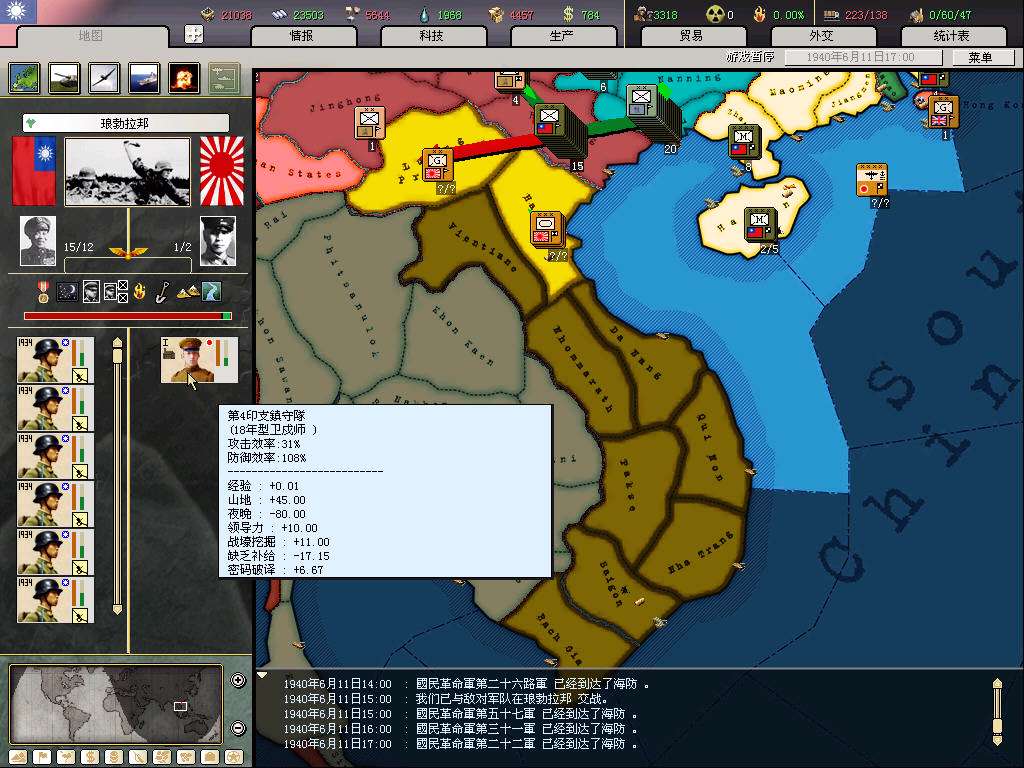Image resolution: width=1024 pixels, height=768 pixels.
Task: Select the Japanese garrison division card
Action: (199, 360)
